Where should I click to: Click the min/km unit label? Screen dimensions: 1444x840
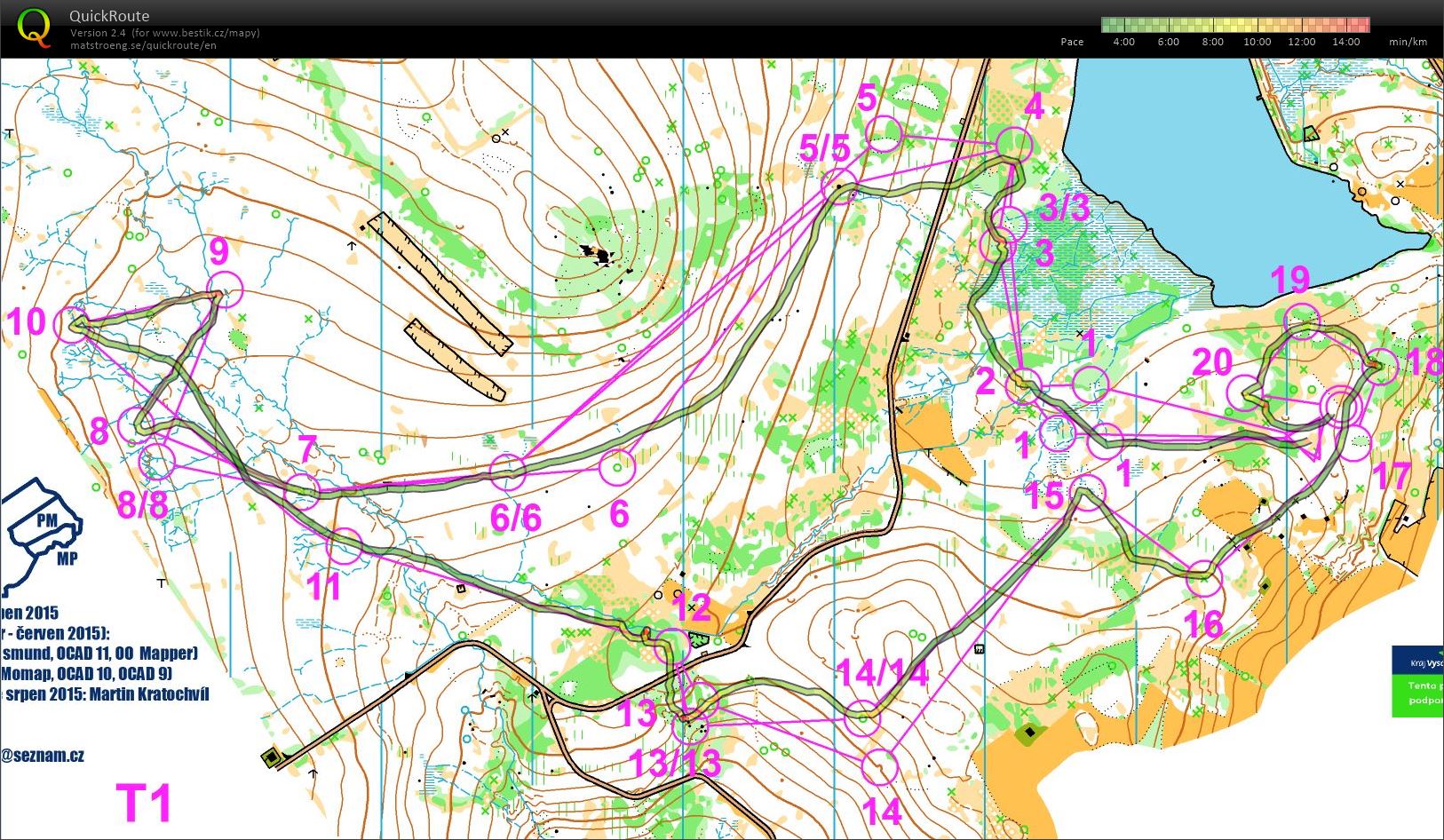(x=1405, y=41)
